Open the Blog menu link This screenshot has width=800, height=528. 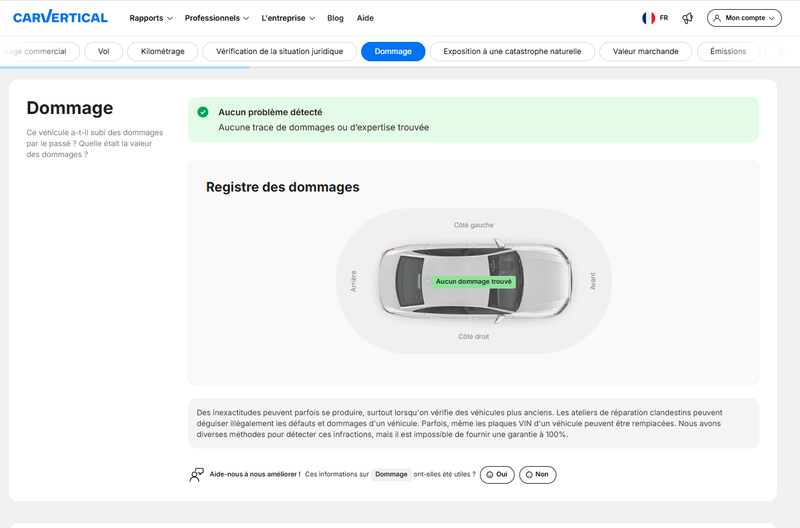[x=335, y=18]
